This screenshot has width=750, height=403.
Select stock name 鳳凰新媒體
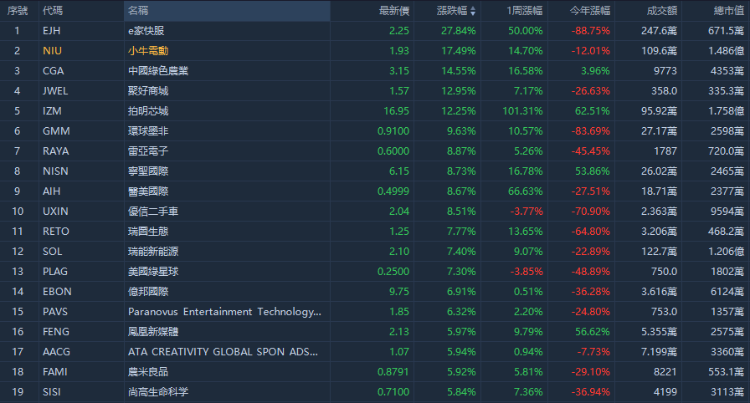pos(153,332)
